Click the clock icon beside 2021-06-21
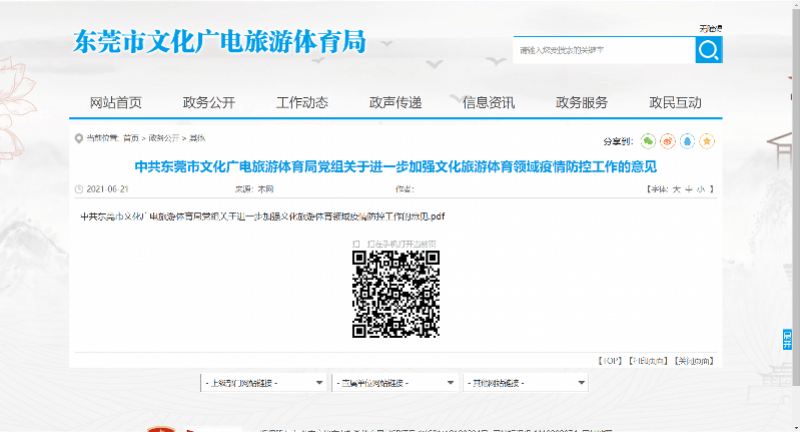 pyautogui.click(x=79, y=189)
